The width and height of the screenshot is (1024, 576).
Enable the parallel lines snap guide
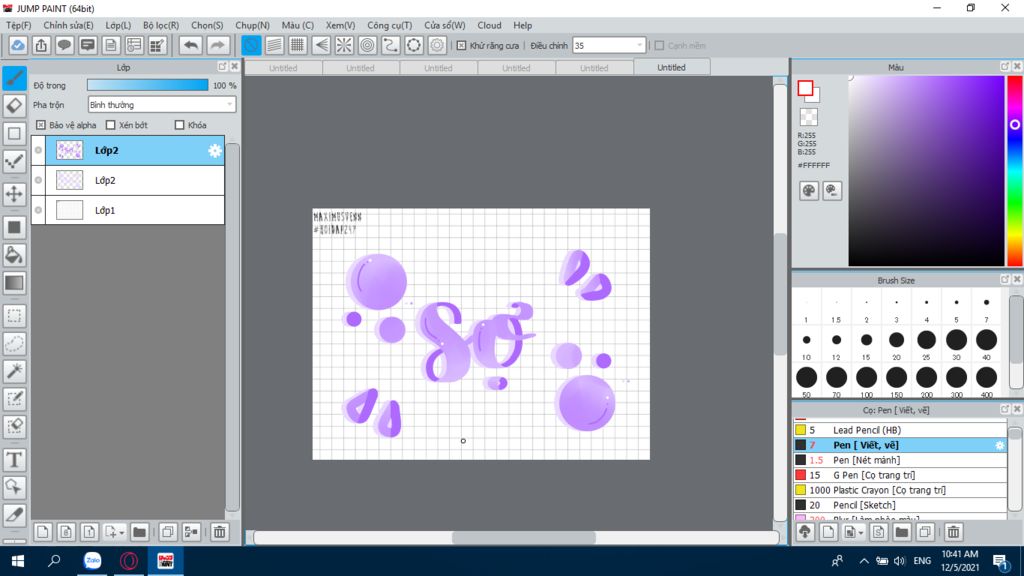tap(274, 45)
